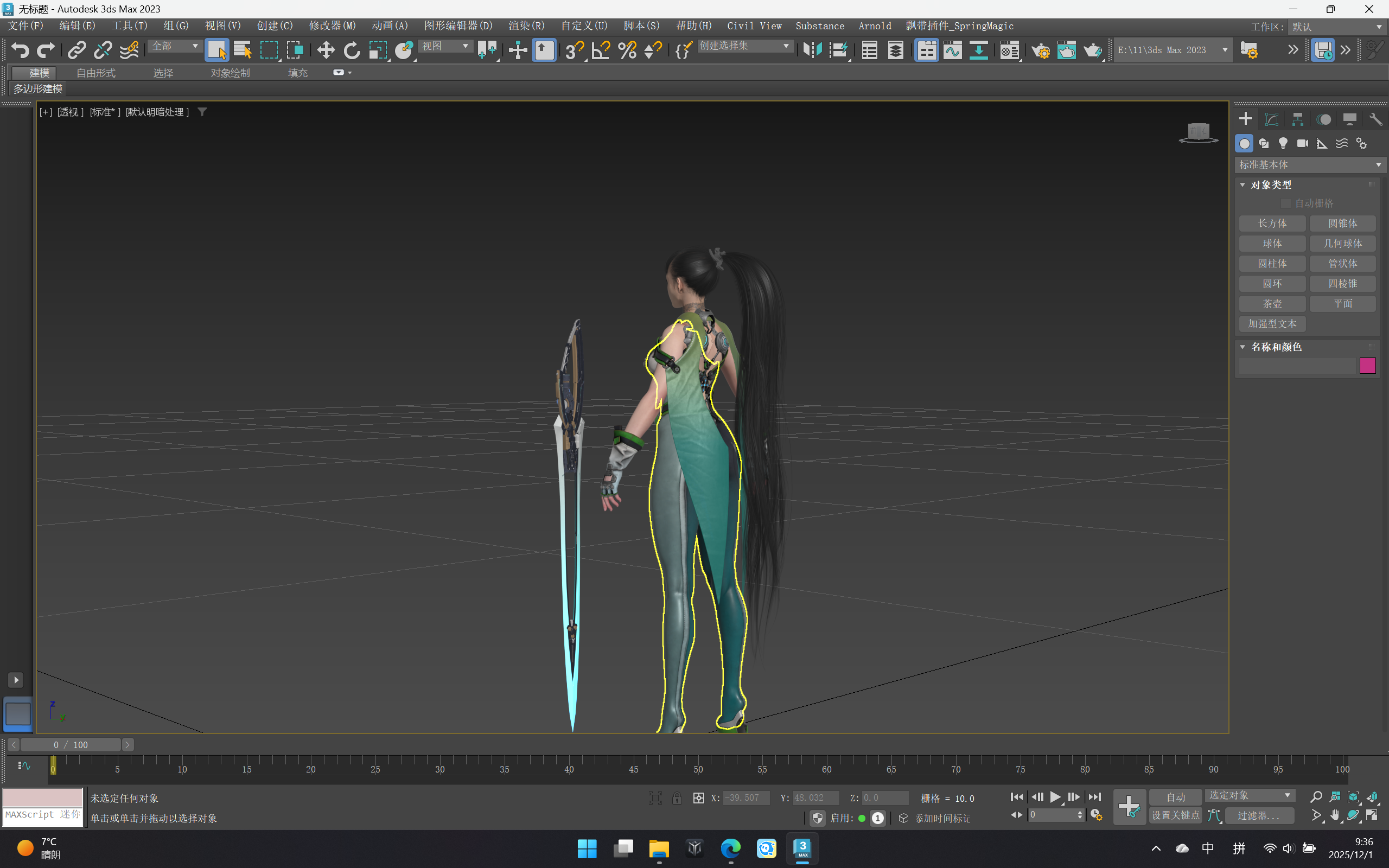Toggle the 3D Snaps button
Image resolution: width=1389 pixels, height=868 pixels.
pyautogui.click(x=574, y=50)
